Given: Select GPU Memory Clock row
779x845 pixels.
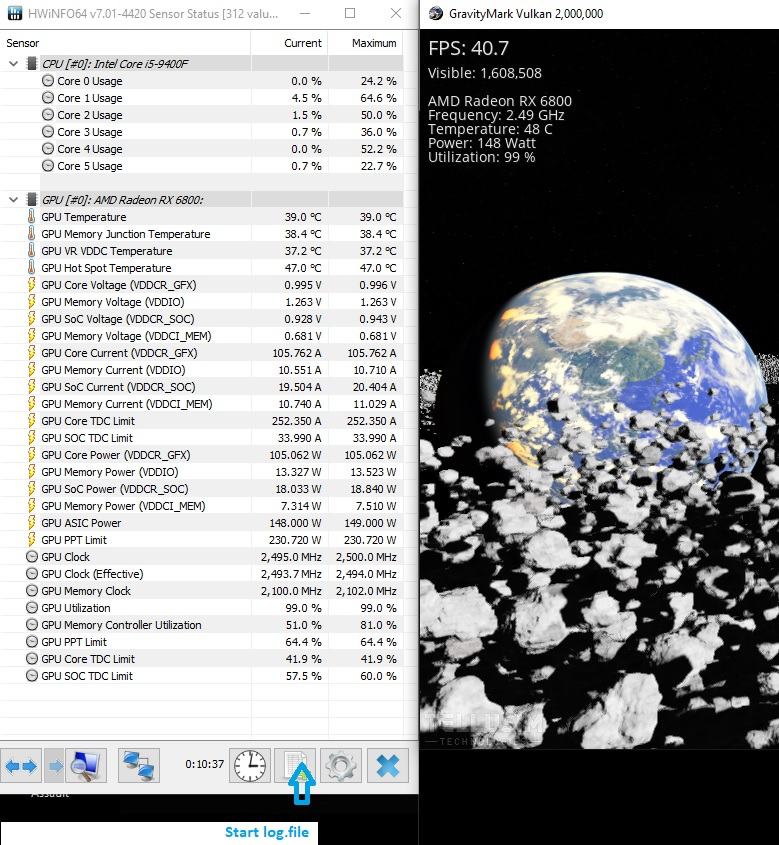Looking at the screenshot, I should tap(201, 591).
